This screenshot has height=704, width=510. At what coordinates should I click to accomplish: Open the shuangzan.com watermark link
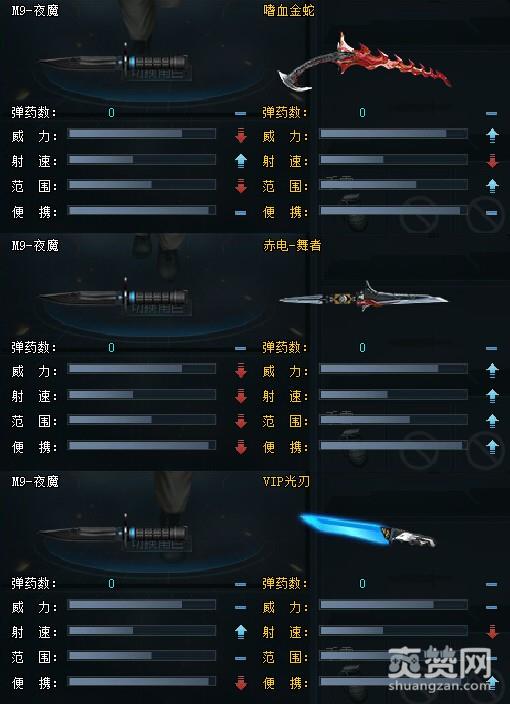click(x=440, y=686)
